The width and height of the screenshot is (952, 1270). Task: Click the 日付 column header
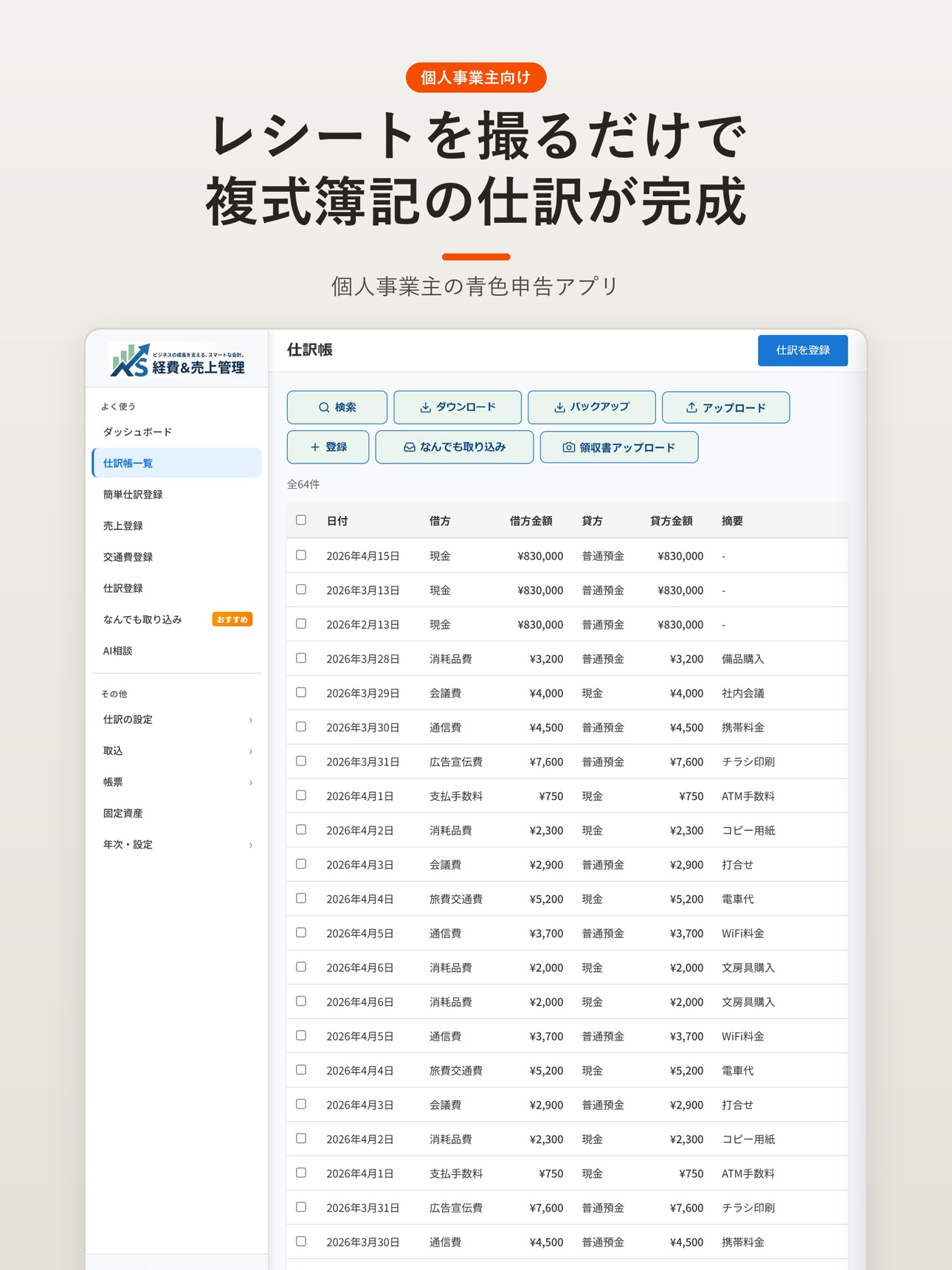[x=337, y=521]
